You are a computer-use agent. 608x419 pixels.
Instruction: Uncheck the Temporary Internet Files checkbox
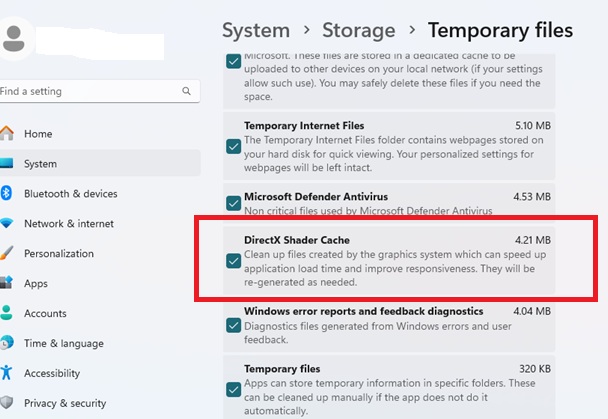point(233,144)
